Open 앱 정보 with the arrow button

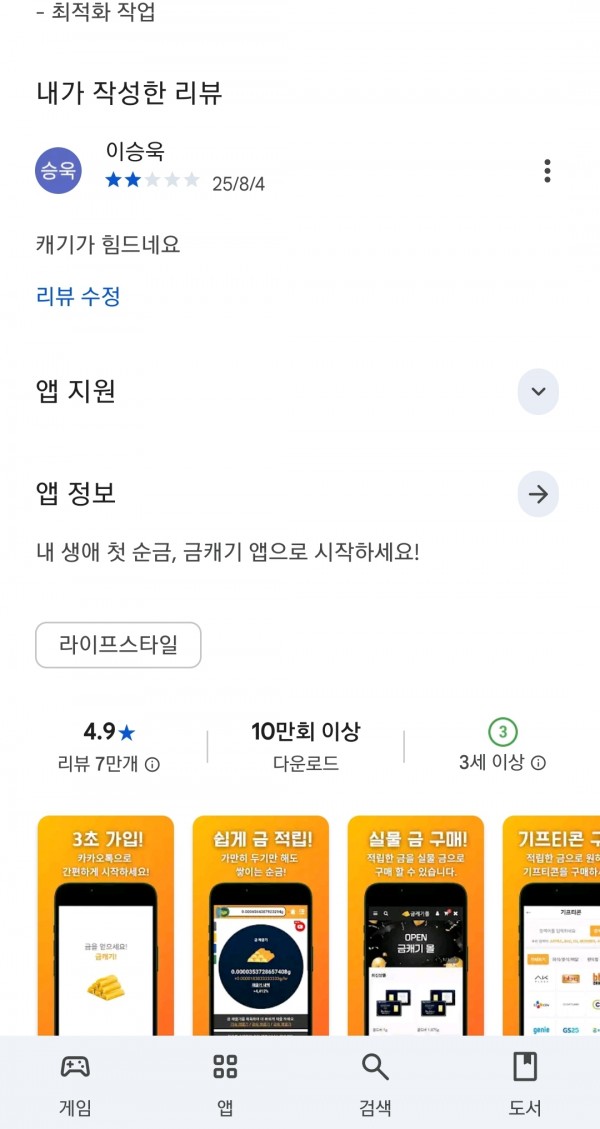(x=538, y=494)
